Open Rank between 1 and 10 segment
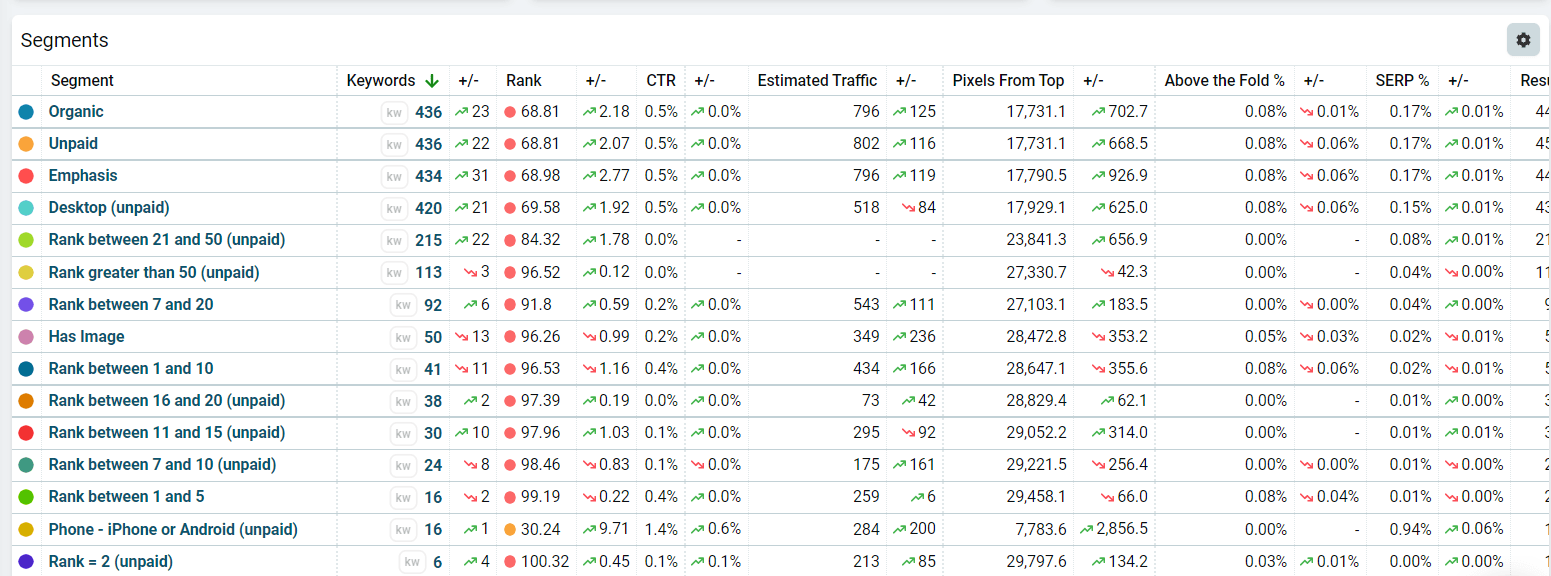 pos(131,369)
